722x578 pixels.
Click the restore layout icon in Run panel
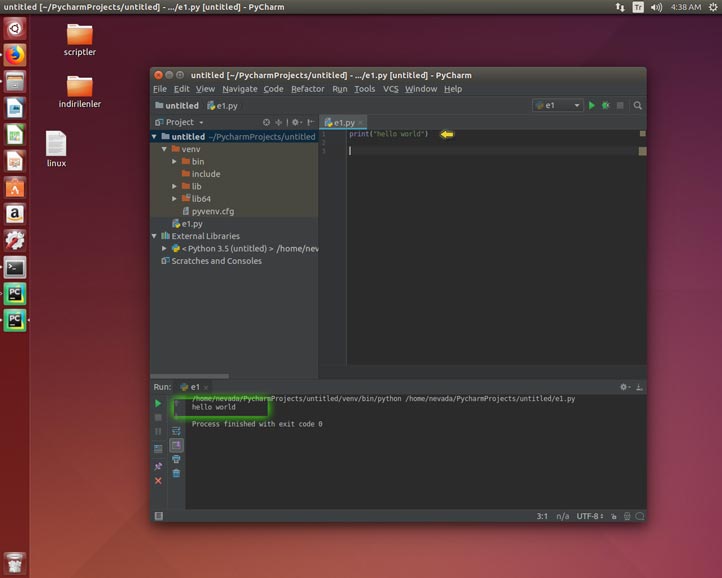point(158,449)
